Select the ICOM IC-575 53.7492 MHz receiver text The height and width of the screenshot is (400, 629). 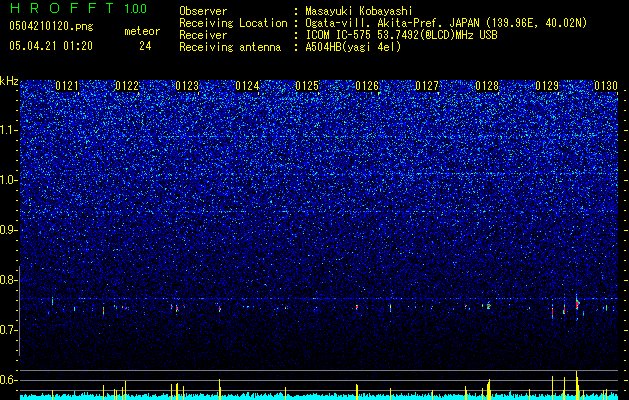(401, 35)
